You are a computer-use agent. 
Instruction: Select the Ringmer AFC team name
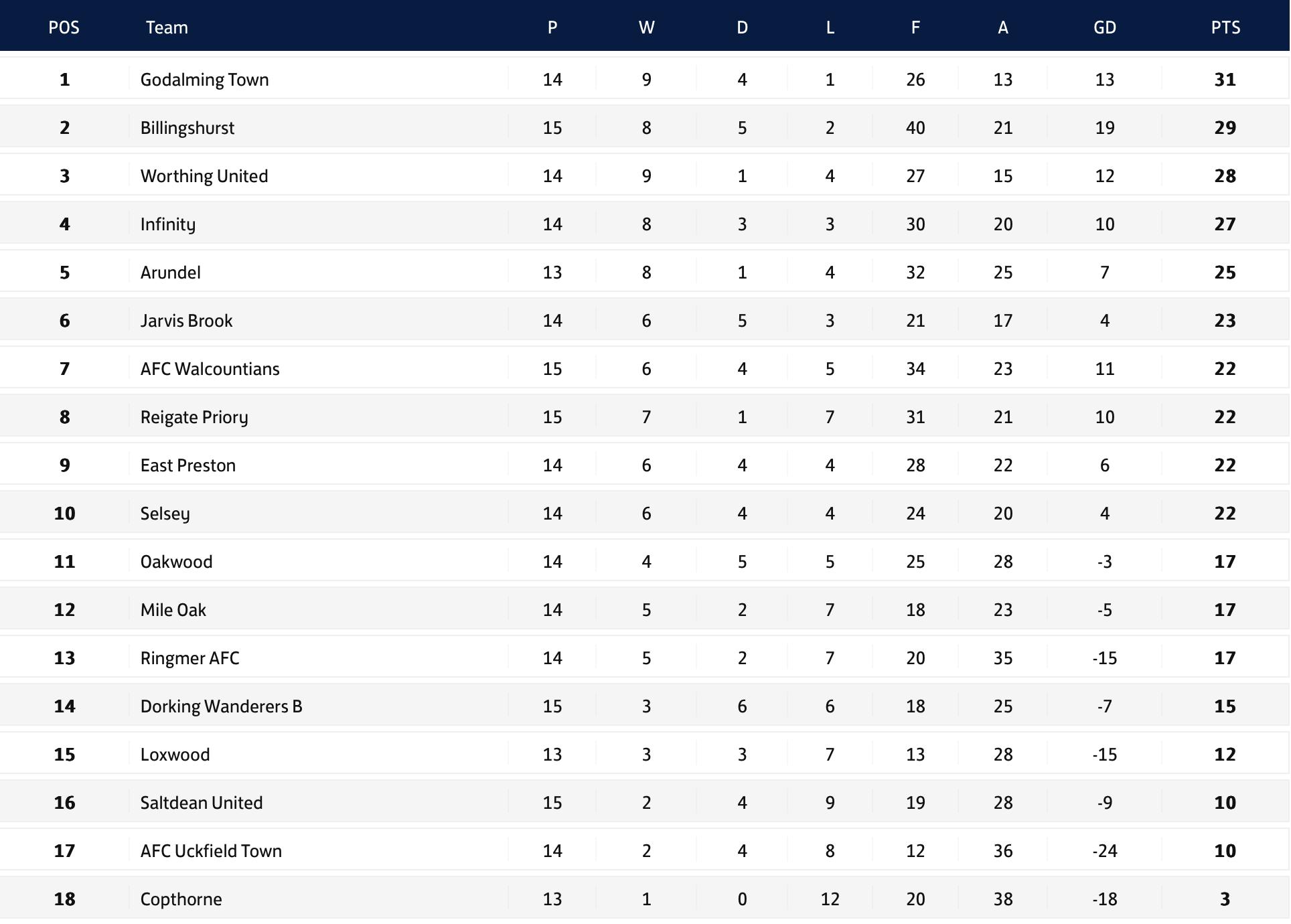[190, 658]
